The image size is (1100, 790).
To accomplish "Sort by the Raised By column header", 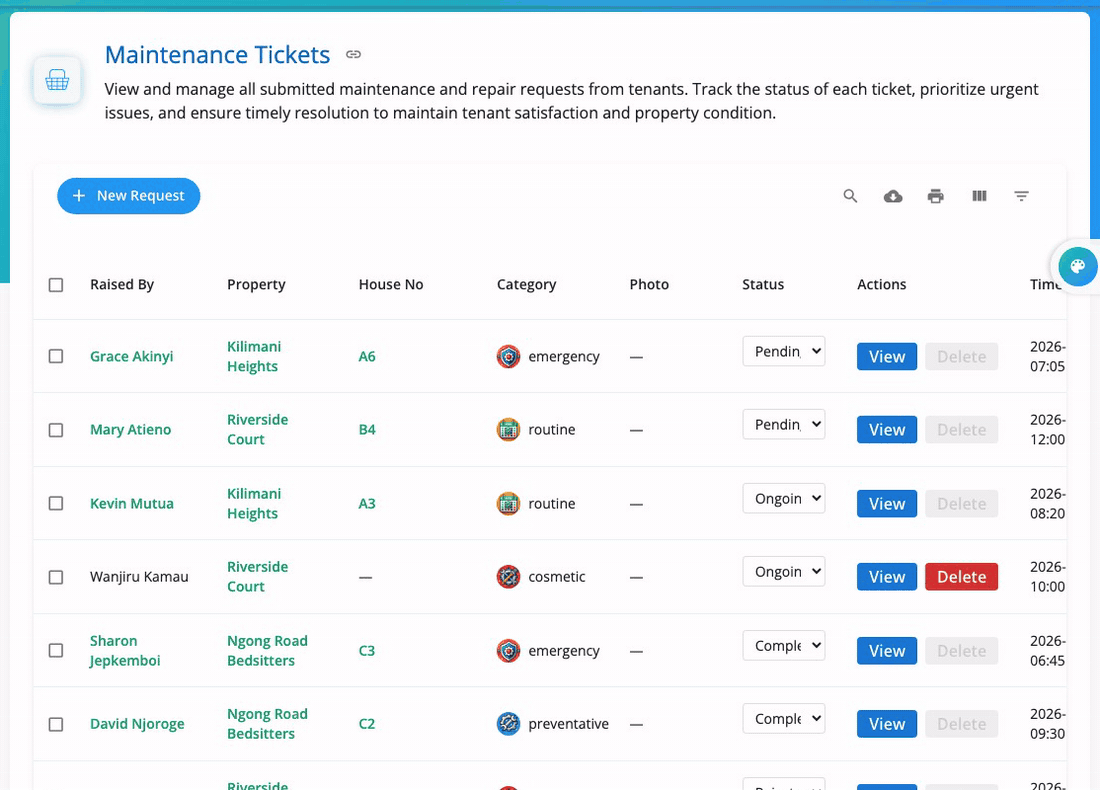I will (122, 284).
